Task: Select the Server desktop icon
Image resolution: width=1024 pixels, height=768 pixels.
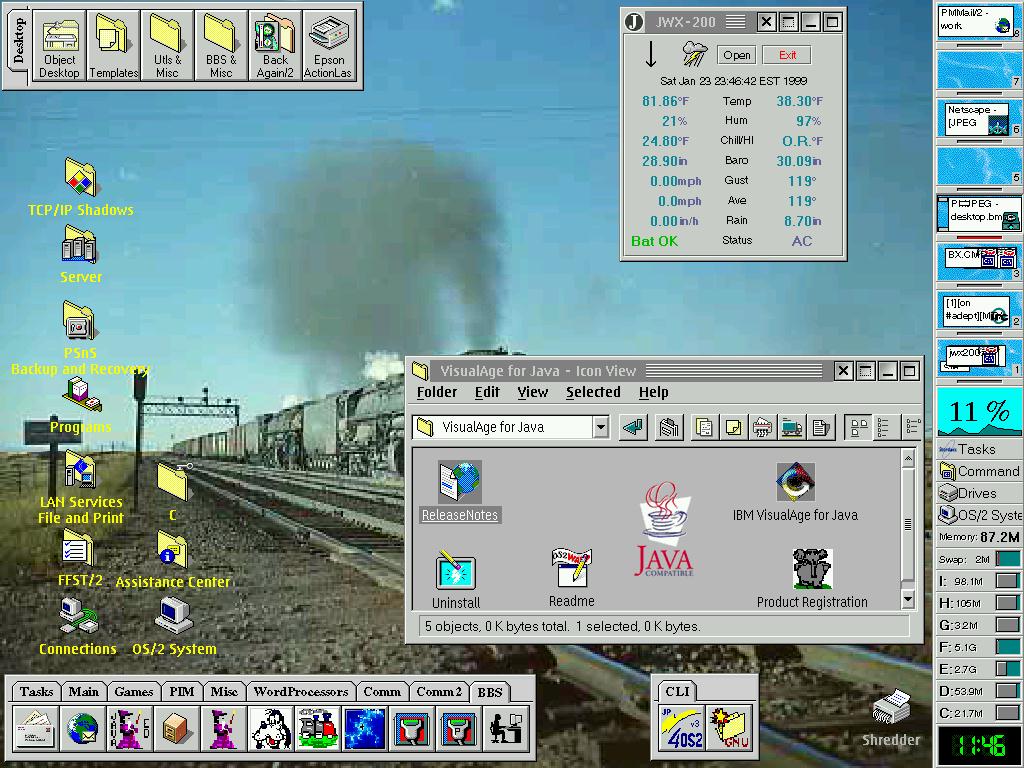Action: click(80, 255)
